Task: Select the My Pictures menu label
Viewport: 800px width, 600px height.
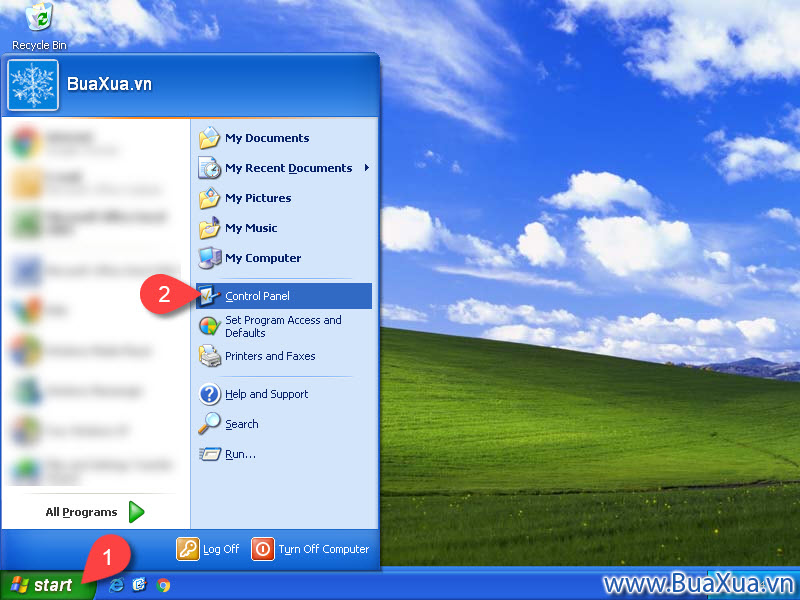Action: point(258,198)
